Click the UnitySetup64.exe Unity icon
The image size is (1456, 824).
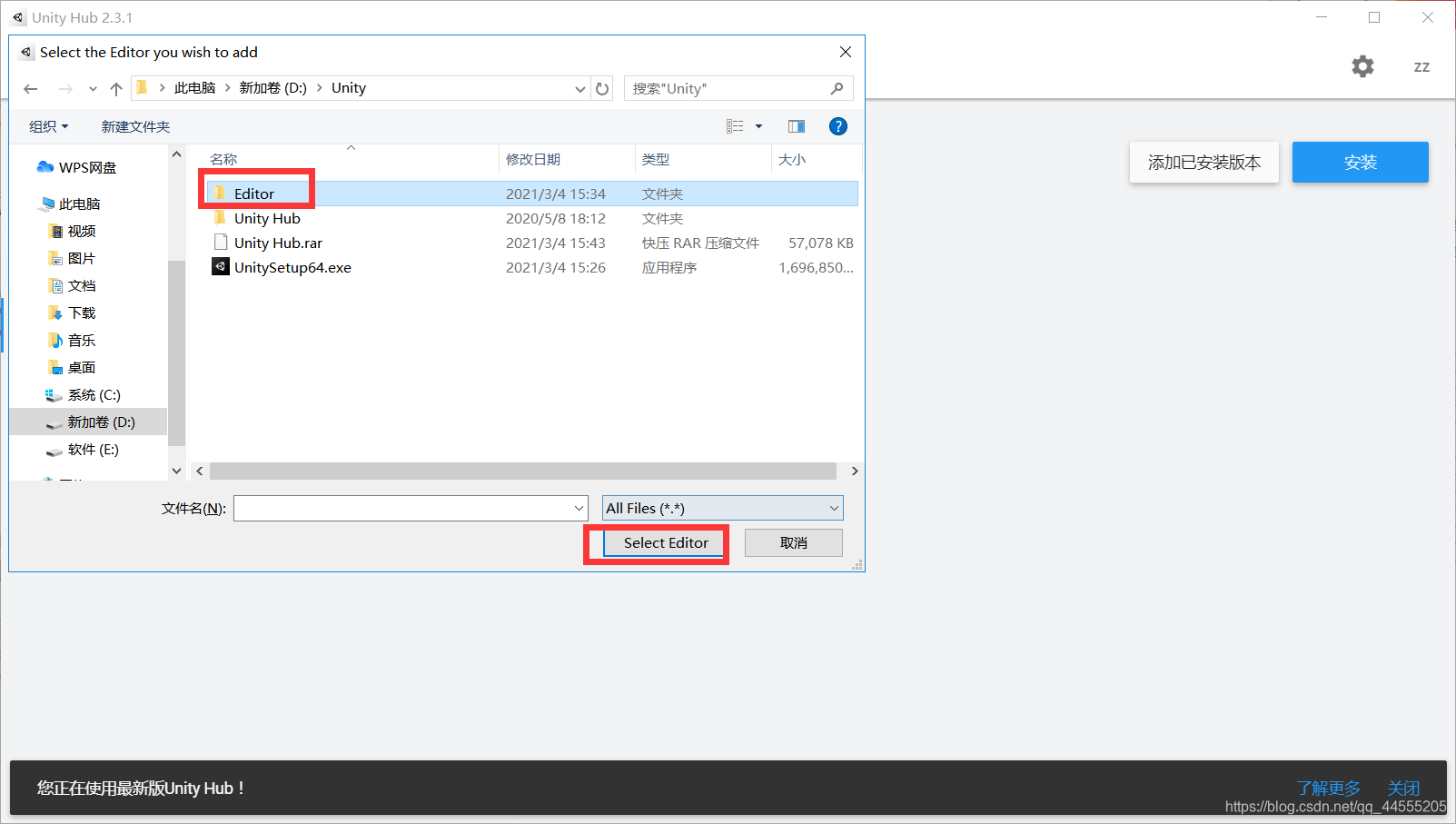coord(220,266)
